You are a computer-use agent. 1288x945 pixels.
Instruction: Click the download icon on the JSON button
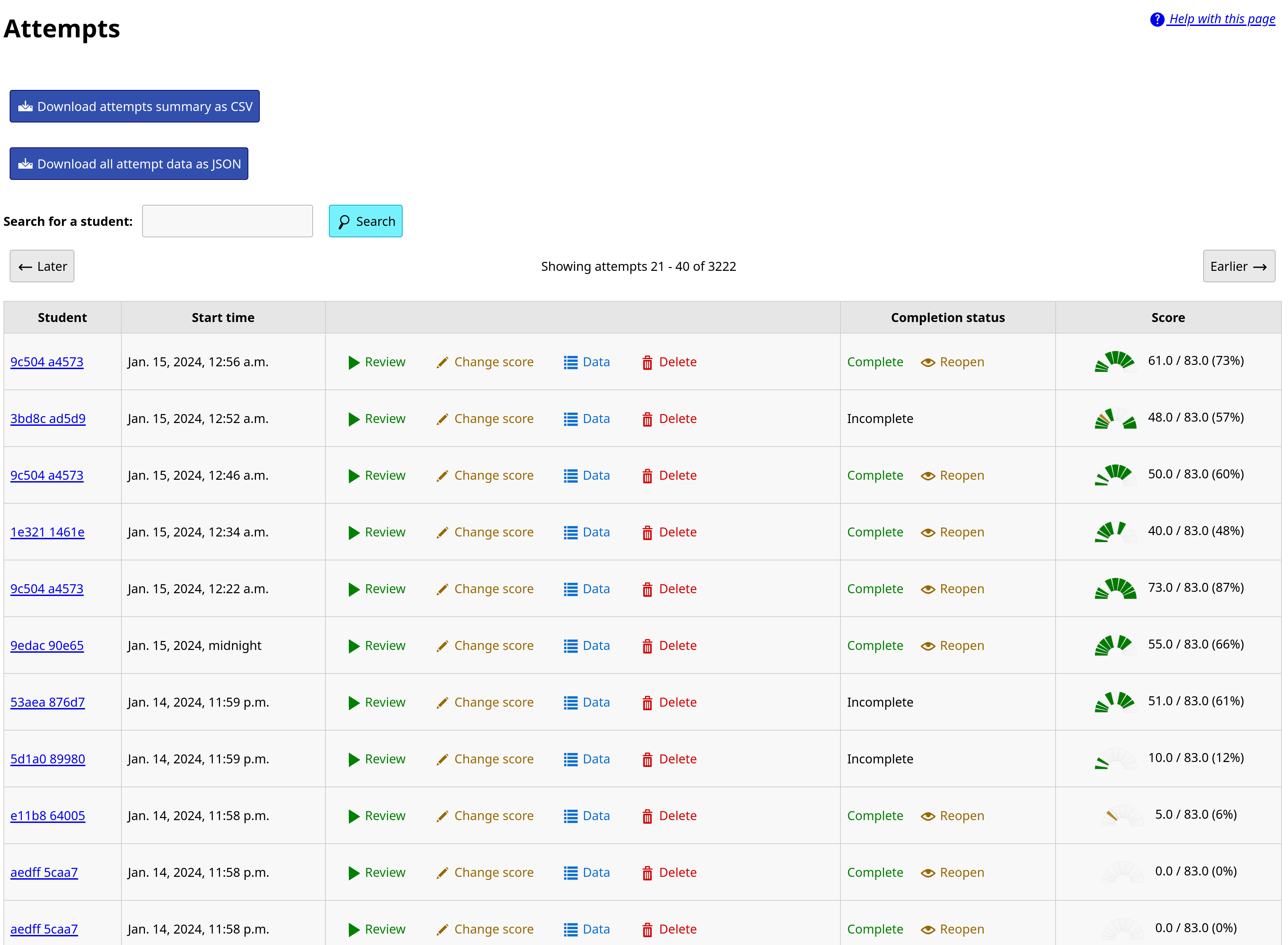[x=25, y=164]
